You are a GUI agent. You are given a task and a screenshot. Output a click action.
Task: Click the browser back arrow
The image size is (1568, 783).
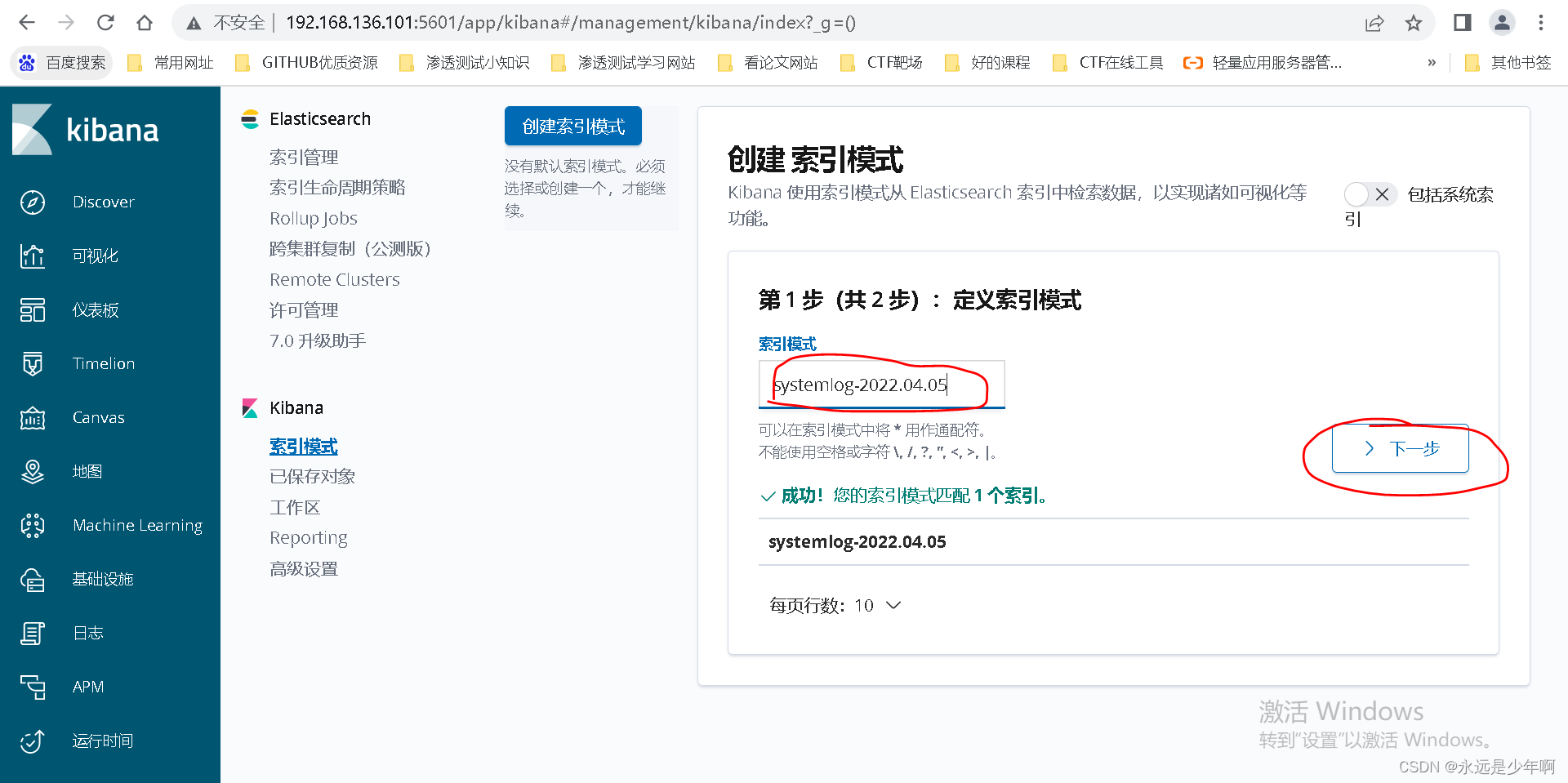(x=27, y=23)
